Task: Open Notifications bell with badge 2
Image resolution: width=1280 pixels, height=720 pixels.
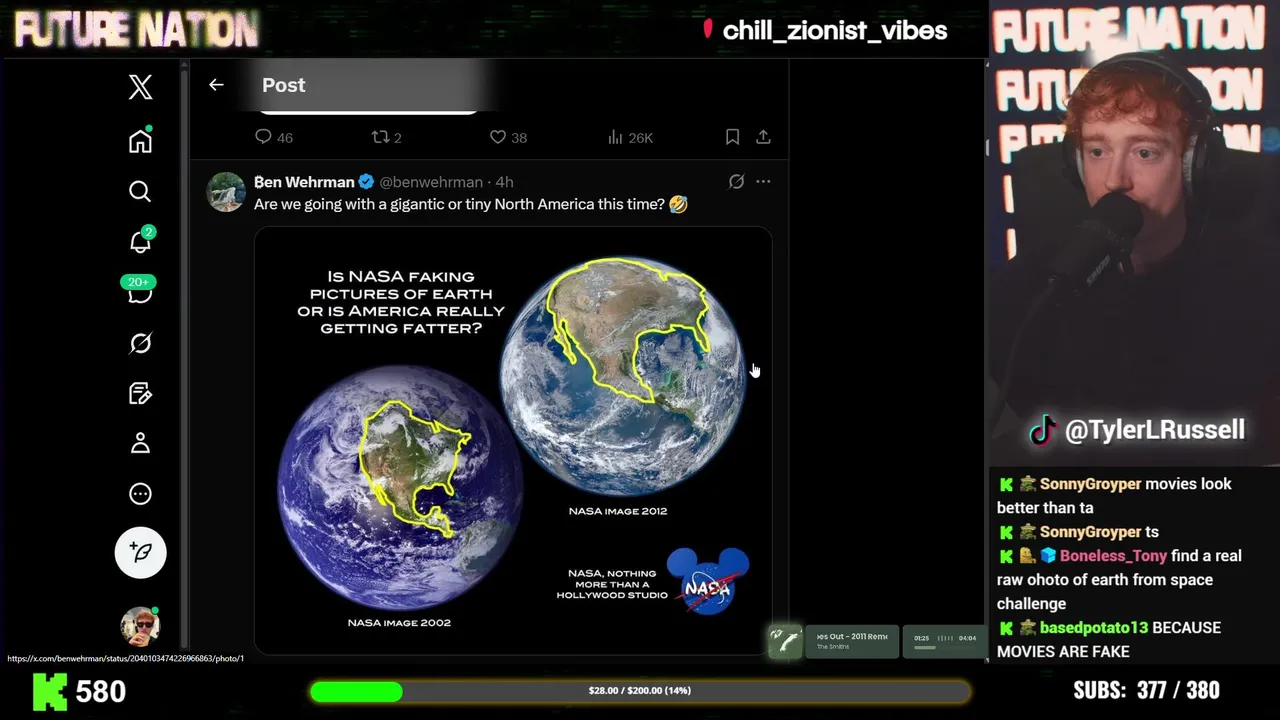Action: coord(141,241)
